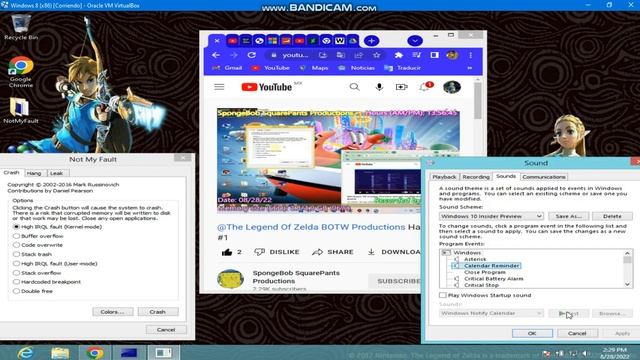
Task: Switch to the Hang tab
Action: (x=34, y=173)
